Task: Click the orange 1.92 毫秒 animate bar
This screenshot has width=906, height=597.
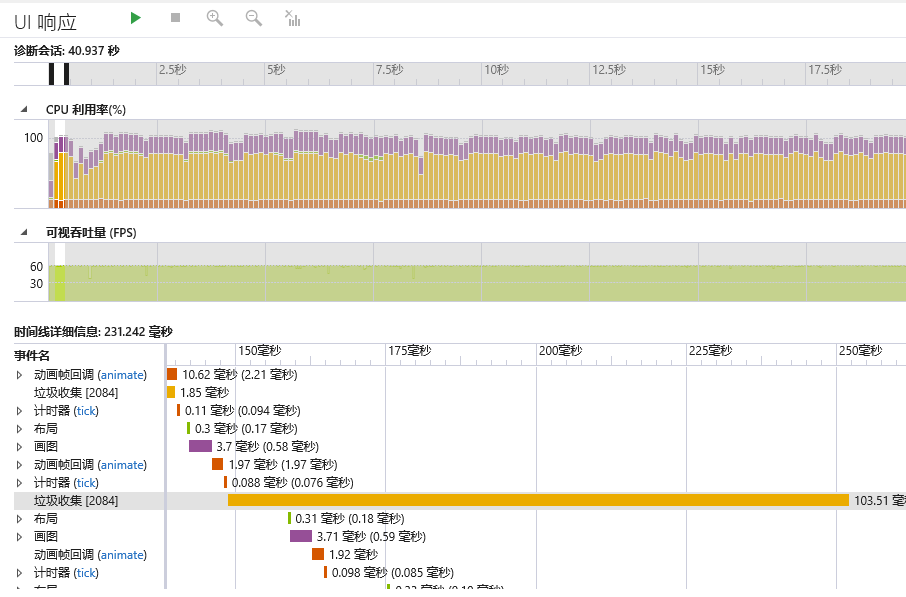Action: click(x=318, y=554)
